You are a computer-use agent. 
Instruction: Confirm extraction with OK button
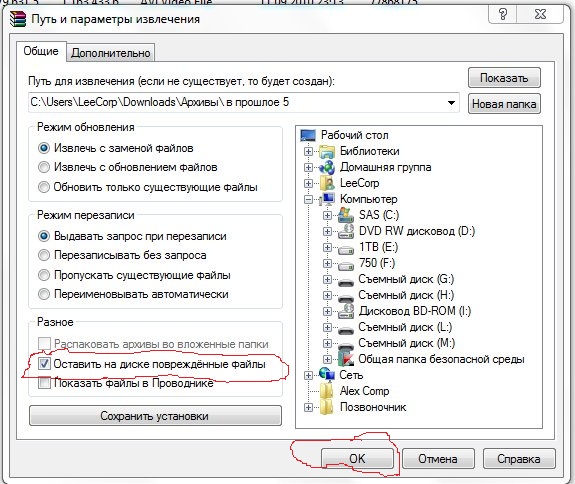point(357,459)
